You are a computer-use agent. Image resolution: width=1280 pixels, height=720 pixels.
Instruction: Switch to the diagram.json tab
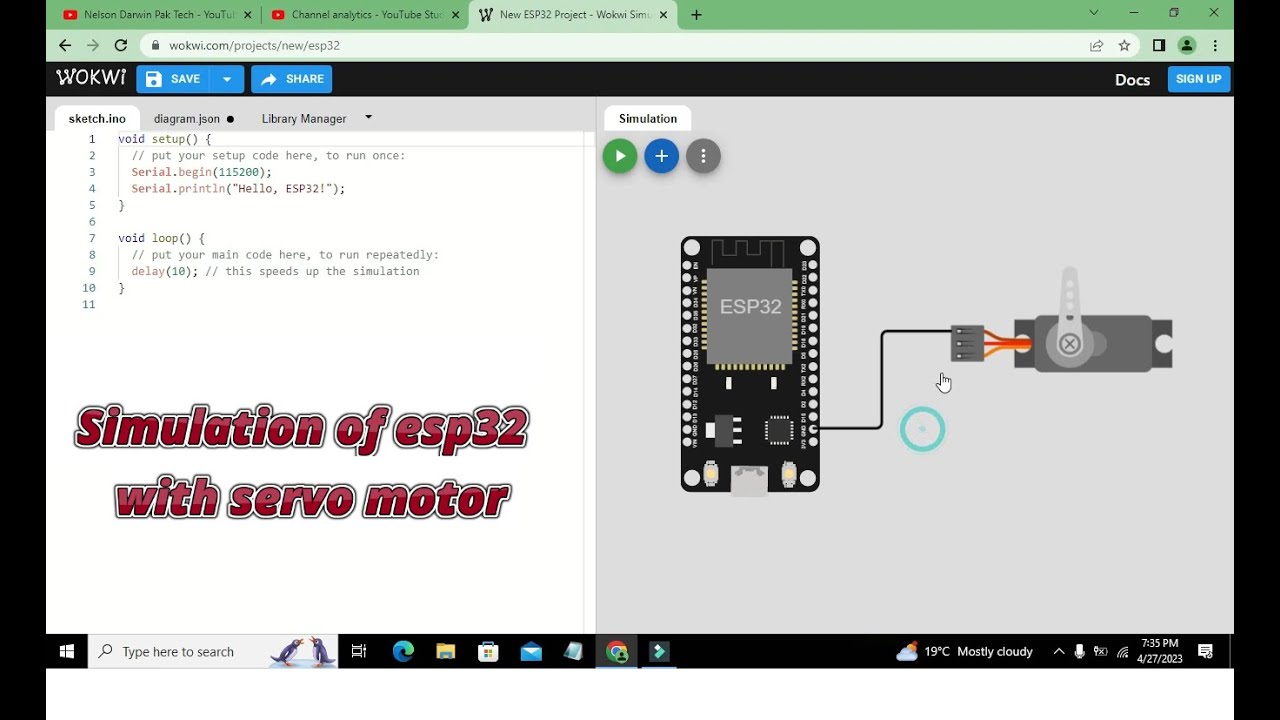click(x=187, y=118)
